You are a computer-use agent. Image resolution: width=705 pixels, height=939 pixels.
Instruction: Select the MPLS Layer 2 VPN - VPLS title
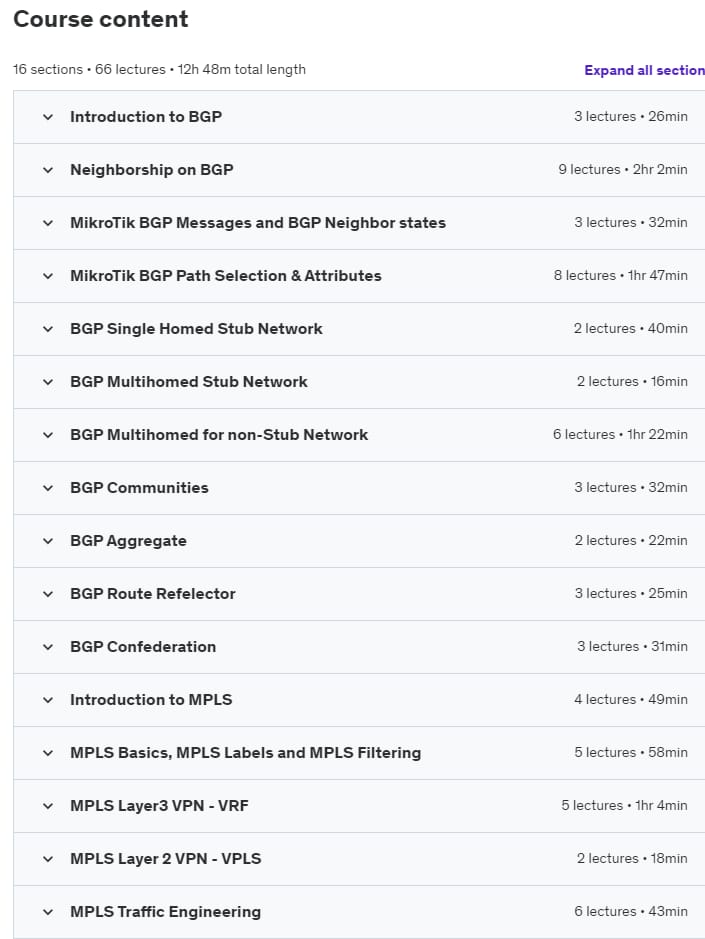[x=166, y=859]
